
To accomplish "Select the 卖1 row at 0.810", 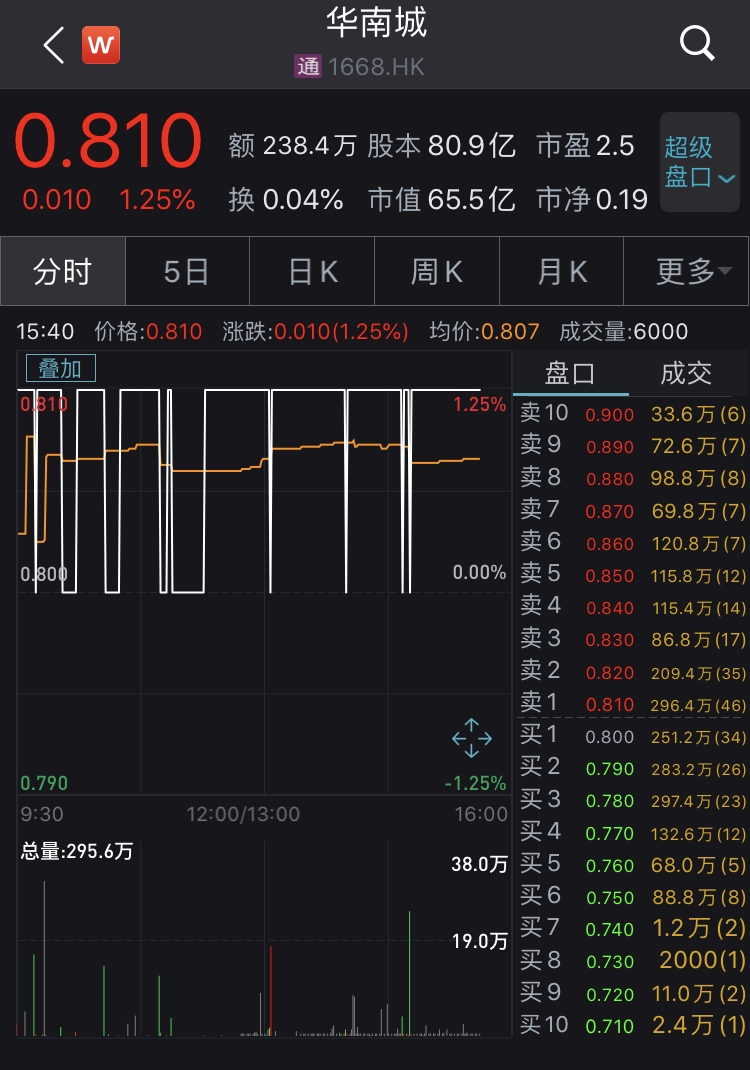I will coord(632,704).
